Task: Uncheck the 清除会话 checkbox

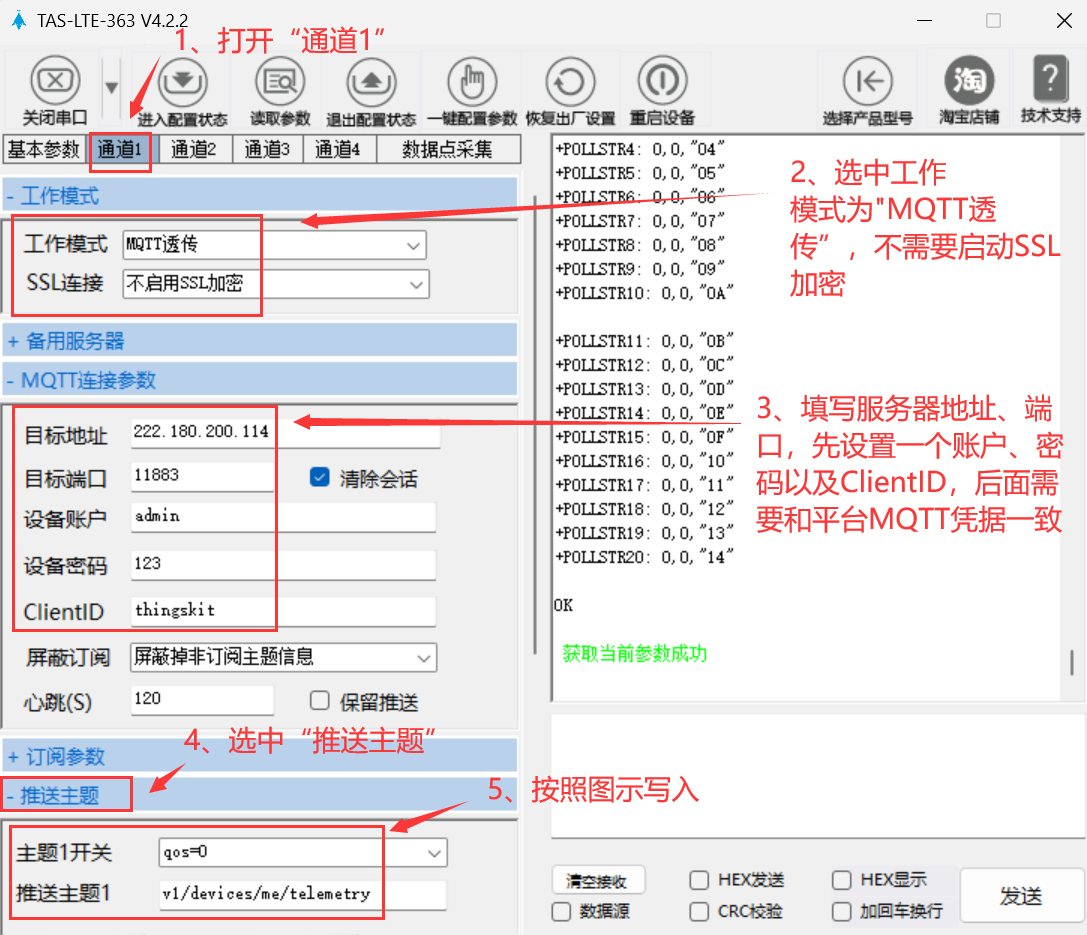Action: pyautogui.click(x=320, y=478)
